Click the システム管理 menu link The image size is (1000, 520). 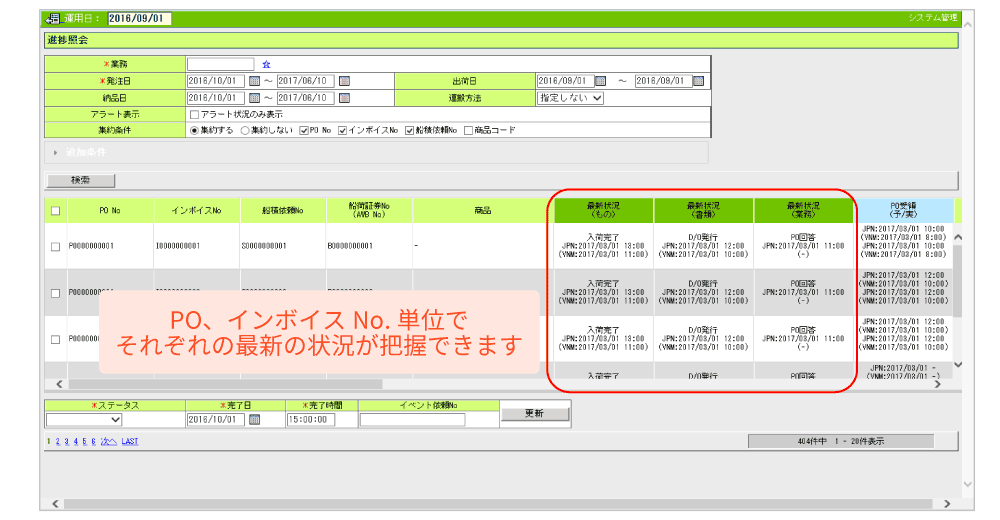coord(932,18)
